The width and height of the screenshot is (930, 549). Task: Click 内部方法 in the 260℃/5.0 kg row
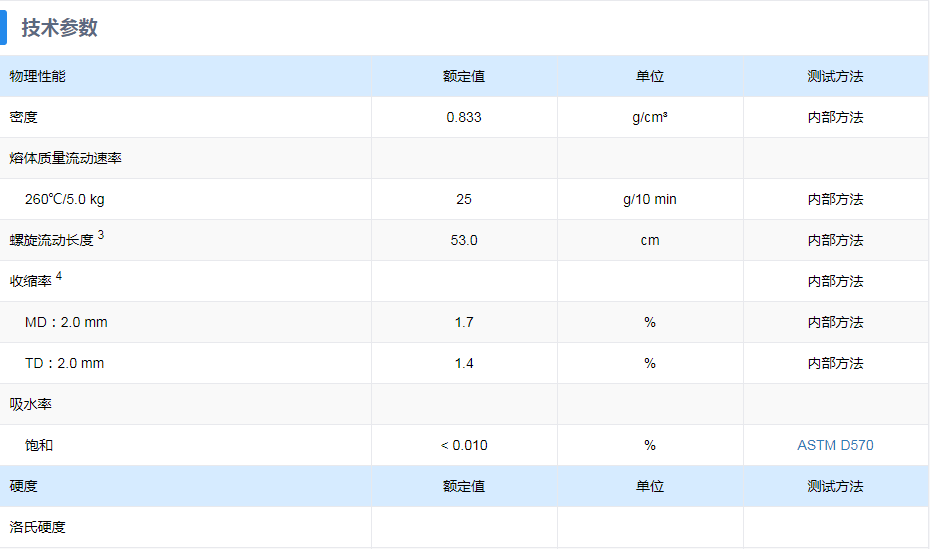pos(835,199)
